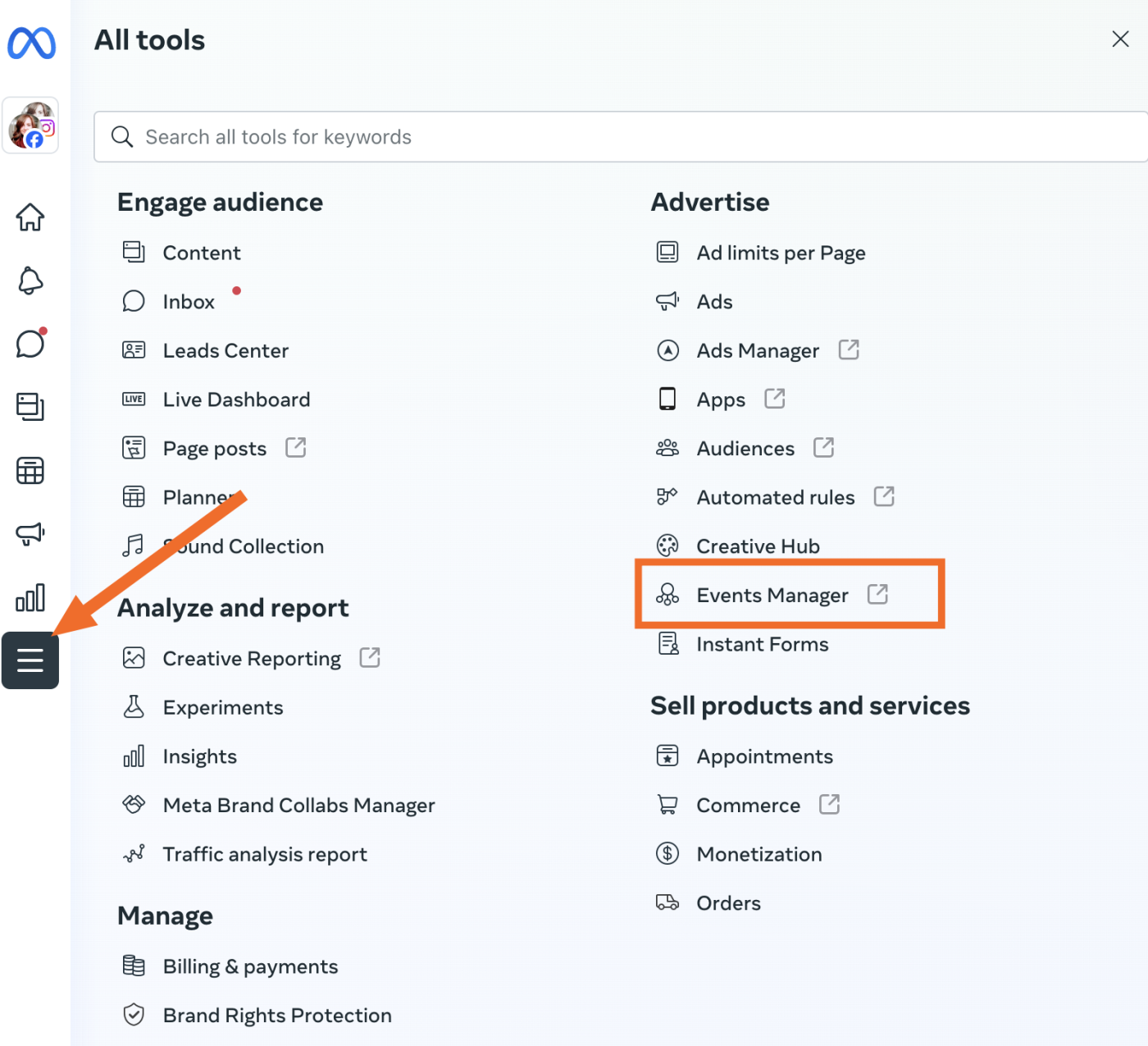Click external-link icon beside Events Manager

(x=877, y=593)
